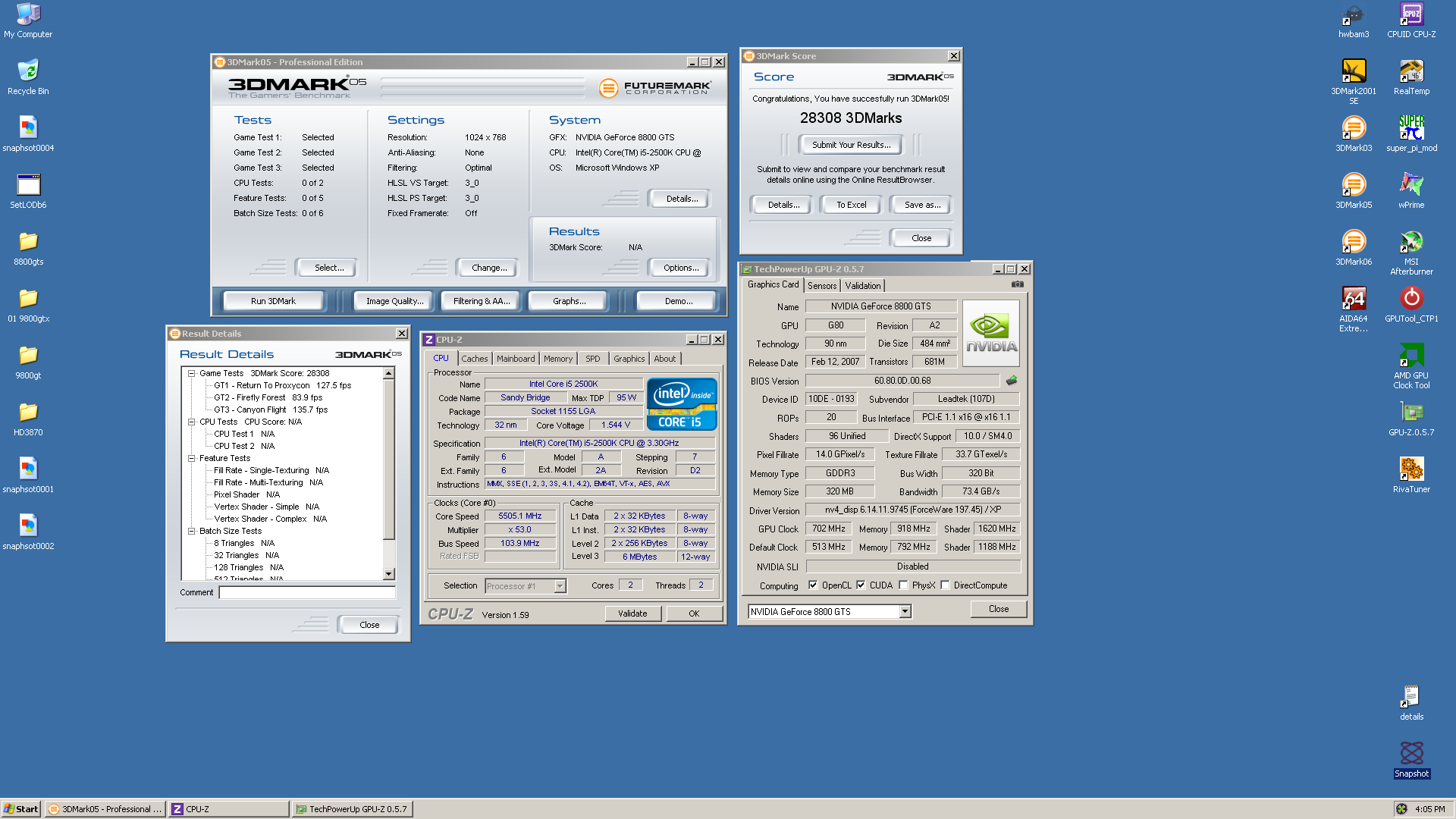
Task: Open the hwbam3 desktop shortcut
Action: 1354,20
